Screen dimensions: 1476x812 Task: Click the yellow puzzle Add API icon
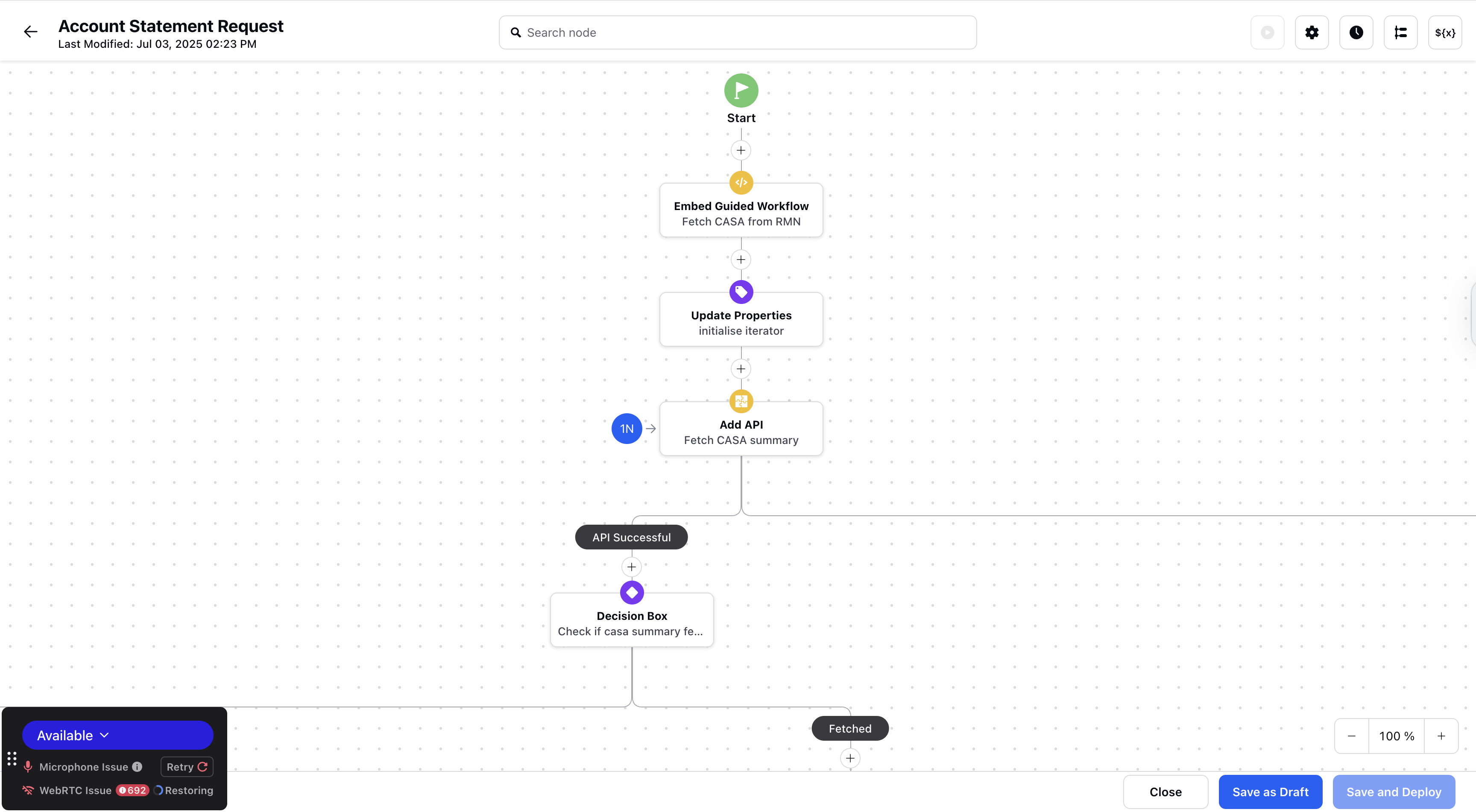(x=741, y=401)
